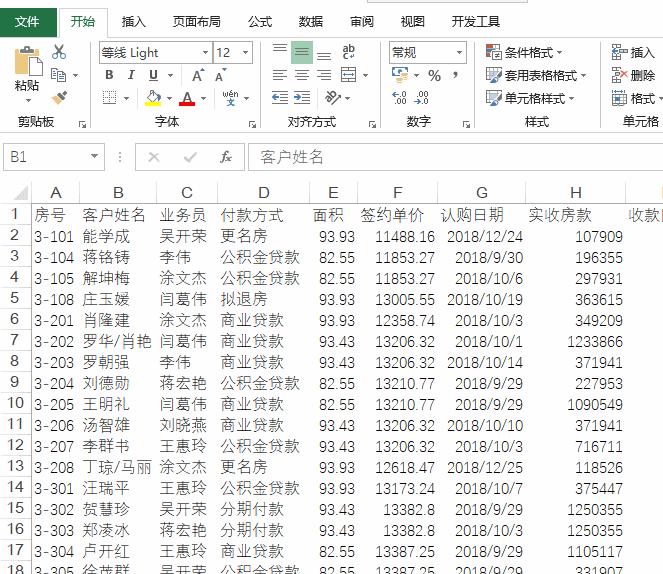Switch to the 公式 tab
Image resolution: width=663 pixels, height=574 pixels.
260,22
